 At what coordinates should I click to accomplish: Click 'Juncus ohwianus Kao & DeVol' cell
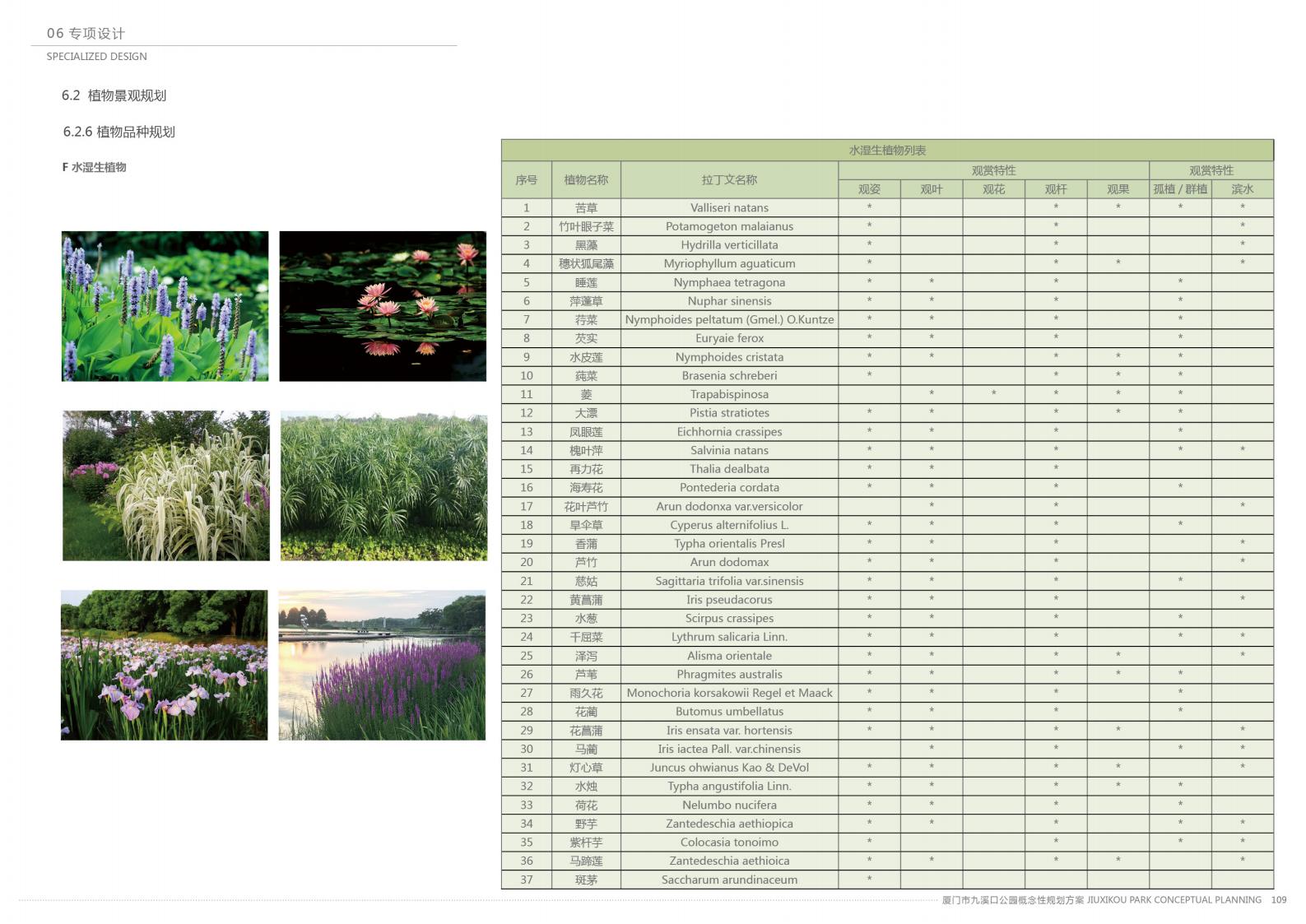pyautogui.click(x=729, y=768)
